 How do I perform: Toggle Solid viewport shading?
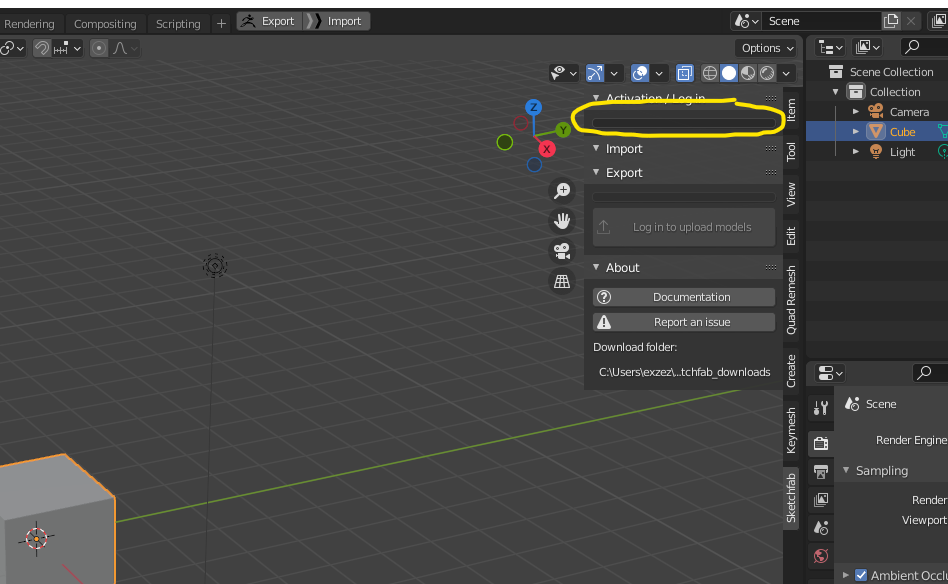pos(730,73)
